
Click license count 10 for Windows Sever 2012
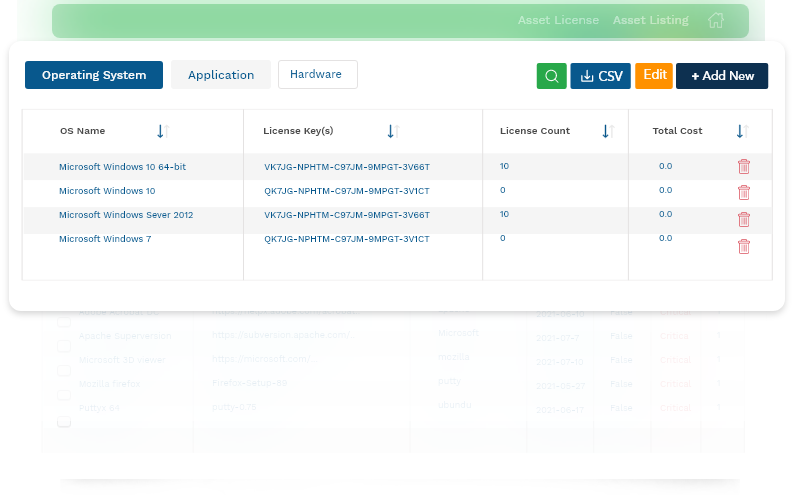click(x=504, y=214)
